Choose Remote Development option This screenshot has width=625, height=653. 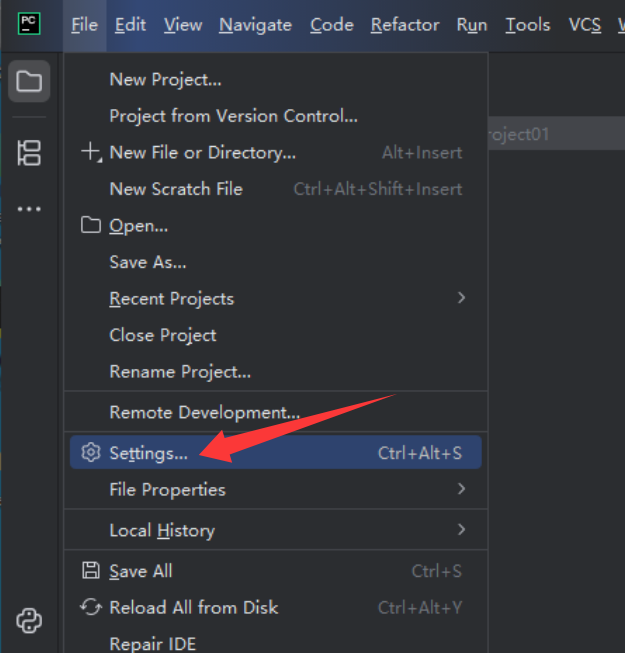point(204,412)
